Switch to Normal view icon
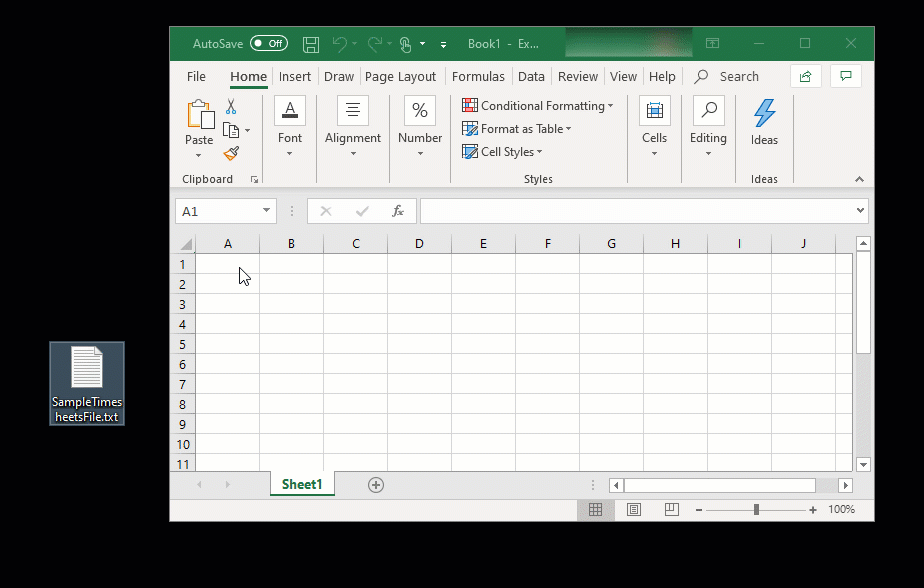This screenshot has height=588, width=924. click(x=596, y=510)
